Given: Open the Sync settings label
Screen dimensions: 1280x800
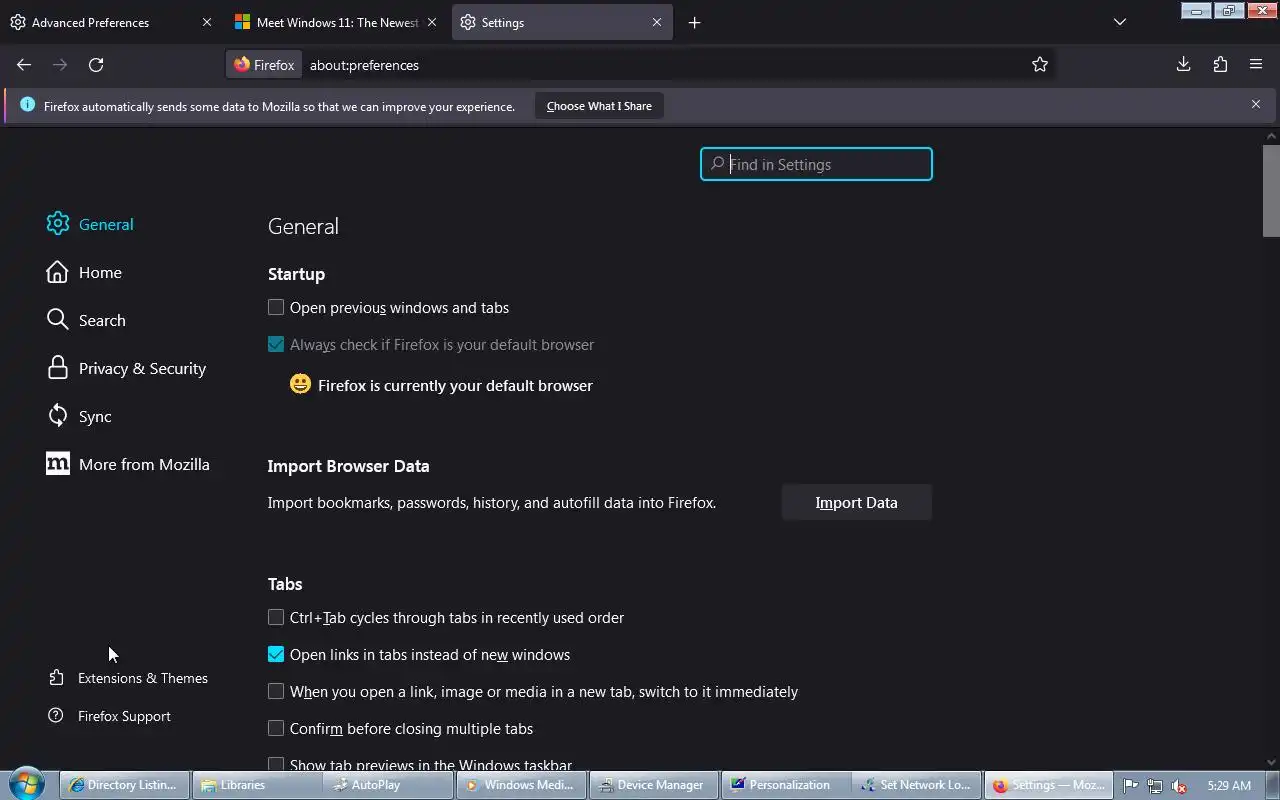Looking at the screenshot, I should click(95, 416).
